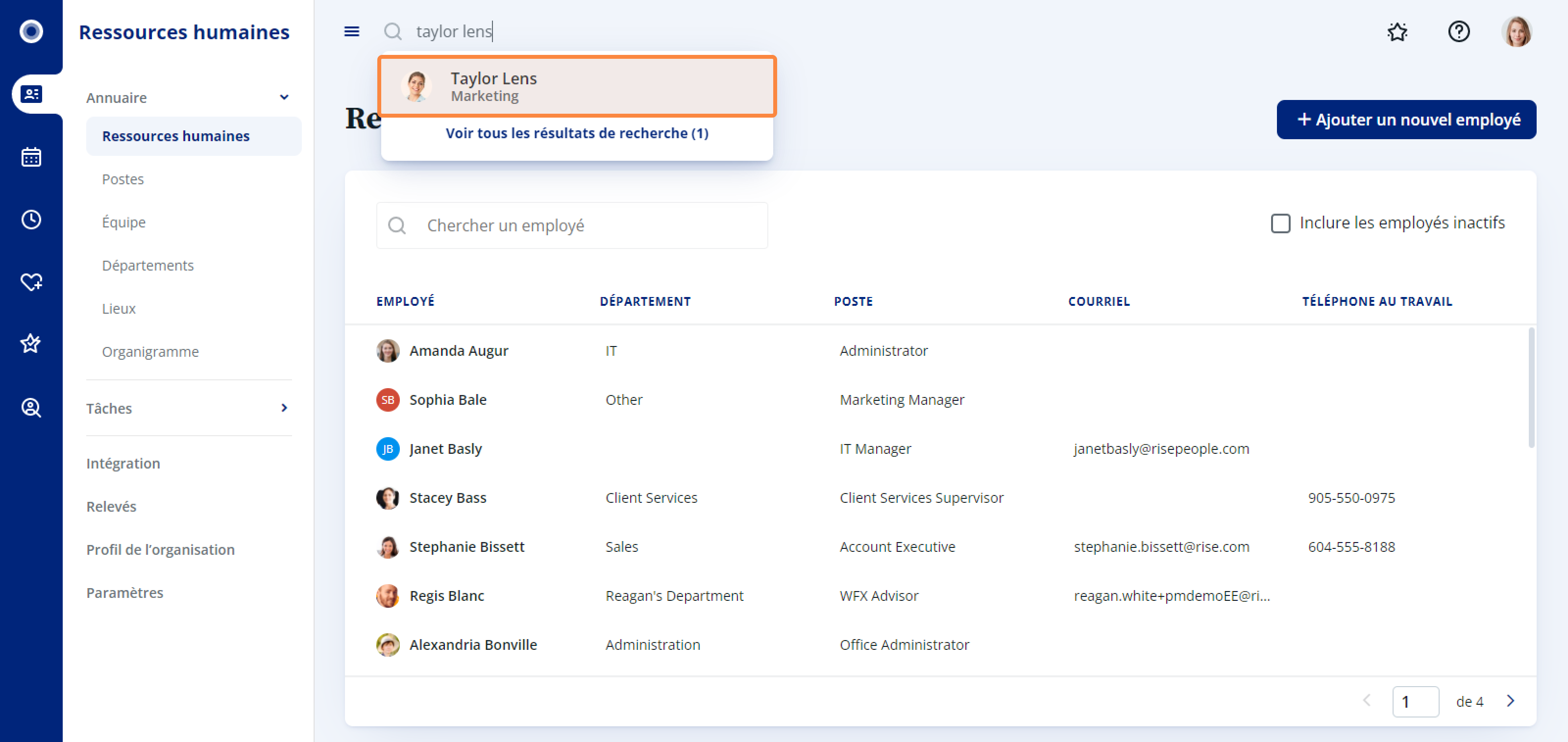Open the calendar sidebar icon
This screenshot has width=1568, height=742.
pyautogui.click(x=31, y=157)
